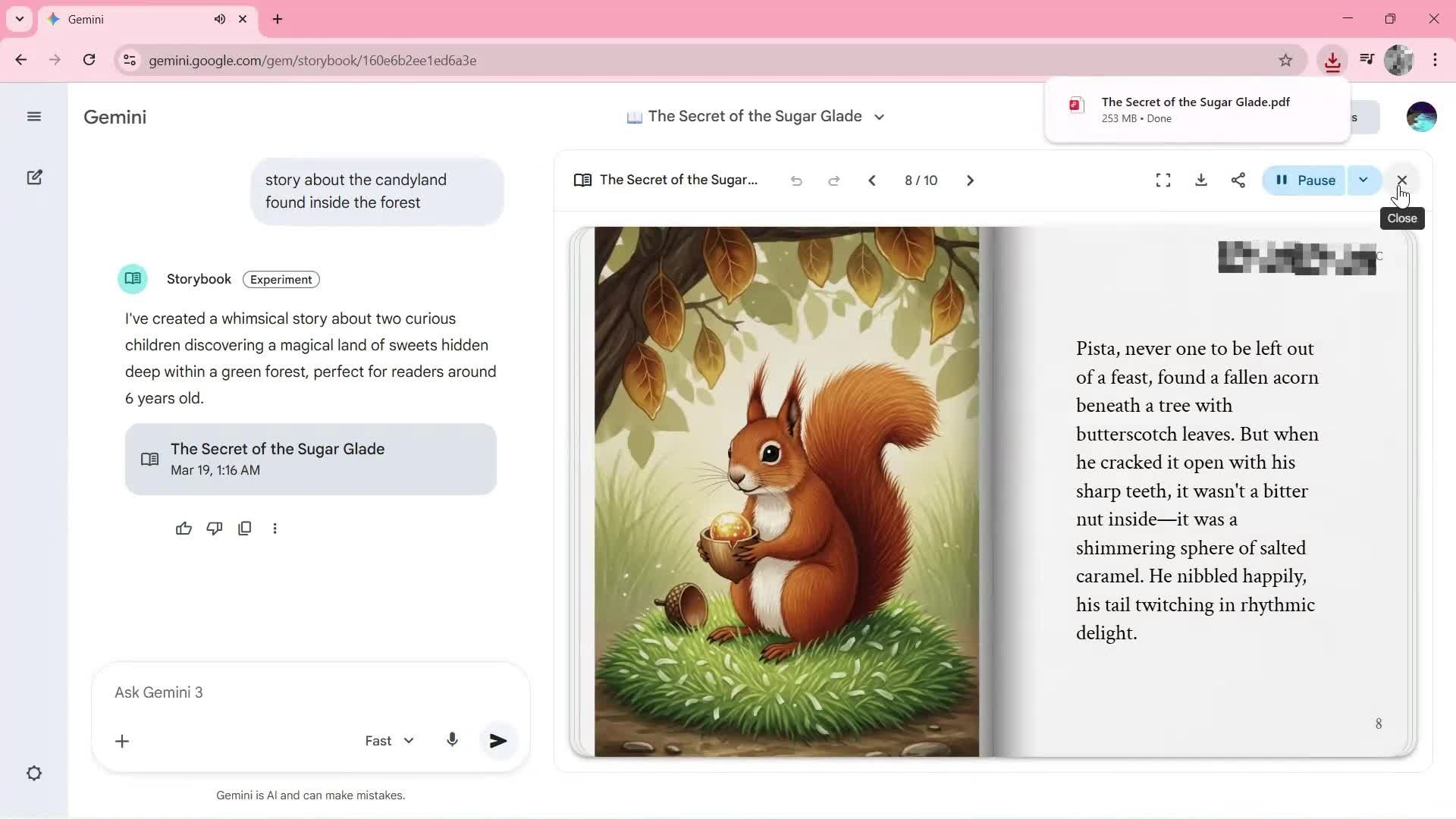Open the Gemini main menu hamburger icon
This screenshot has width=1456, height=819.
pyautogui.click(x=33, y=116)
